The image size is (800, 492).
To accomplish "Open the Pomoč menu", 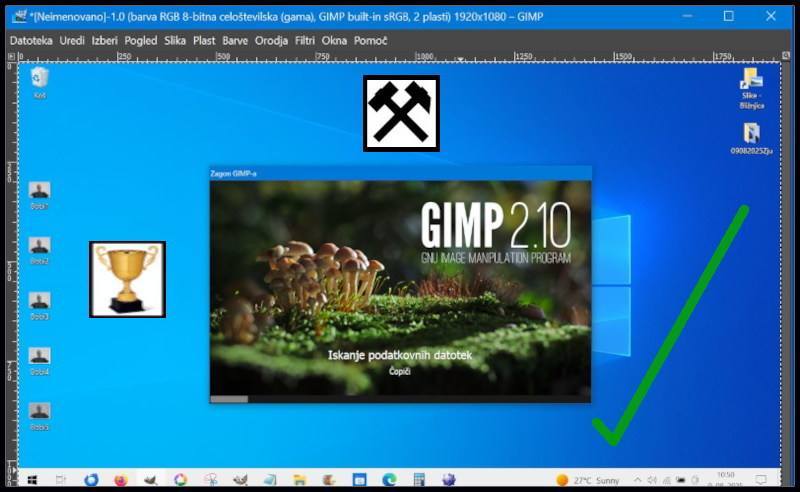I will click(370, 40).
